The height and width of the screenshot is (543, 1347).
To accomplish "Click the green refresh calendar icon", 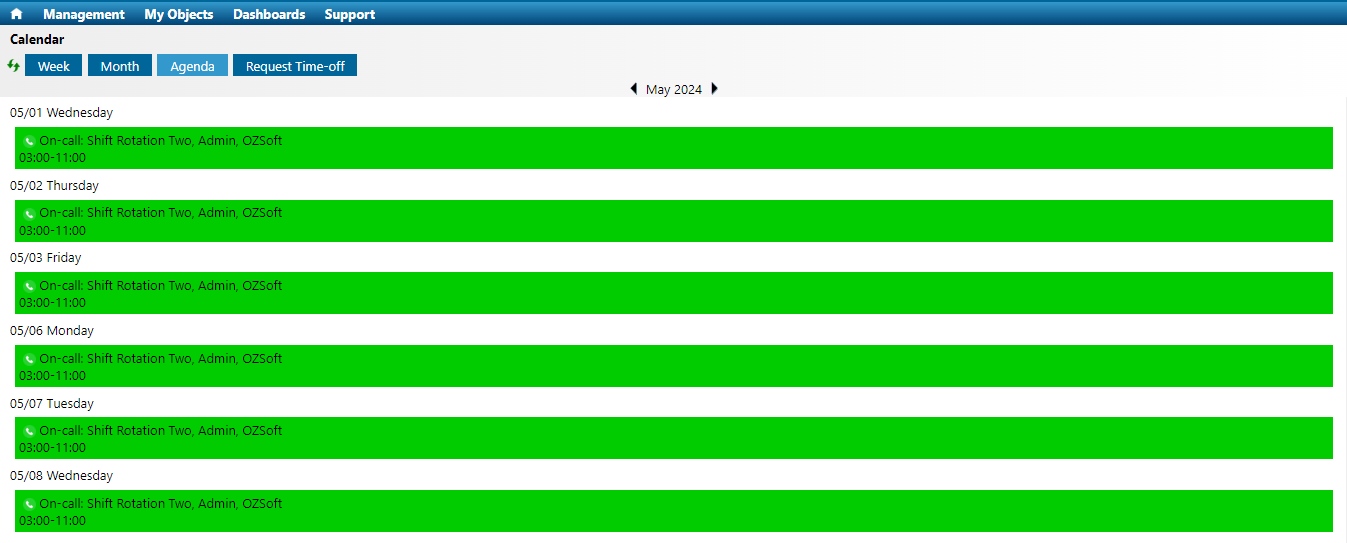I will point(13,65).
